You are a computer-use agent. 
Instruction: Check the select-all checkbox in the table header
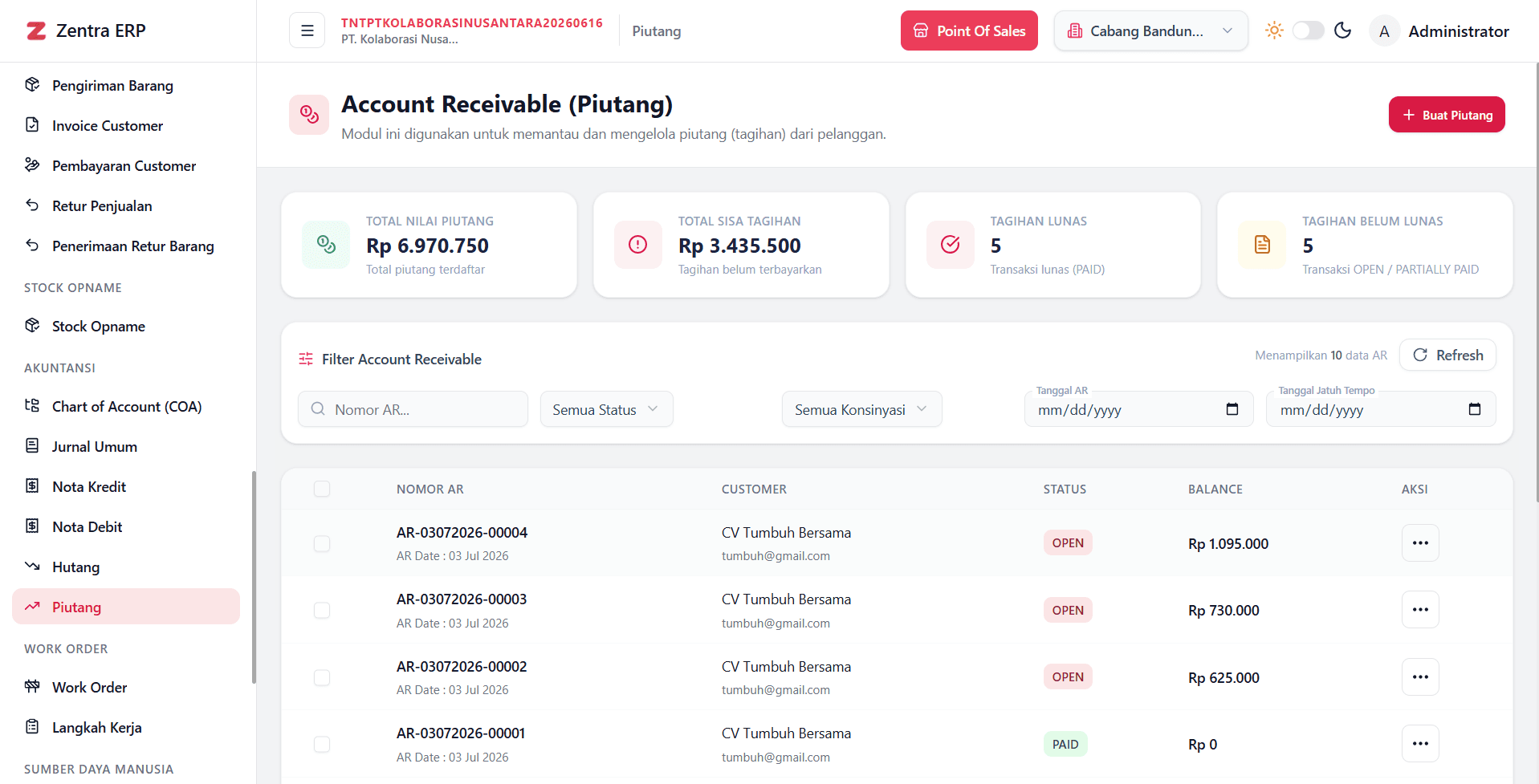click(322, 489)
